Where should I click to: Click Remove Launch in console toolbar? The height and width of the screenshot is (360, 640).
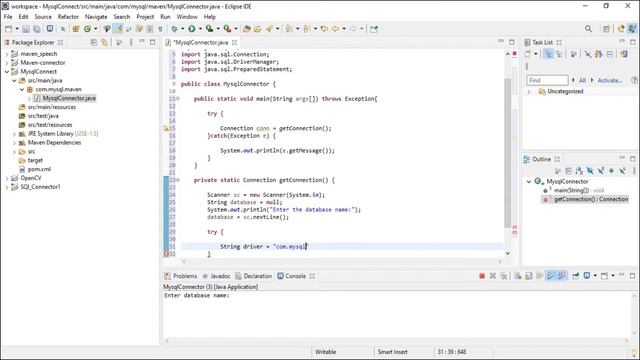point(493,276)
